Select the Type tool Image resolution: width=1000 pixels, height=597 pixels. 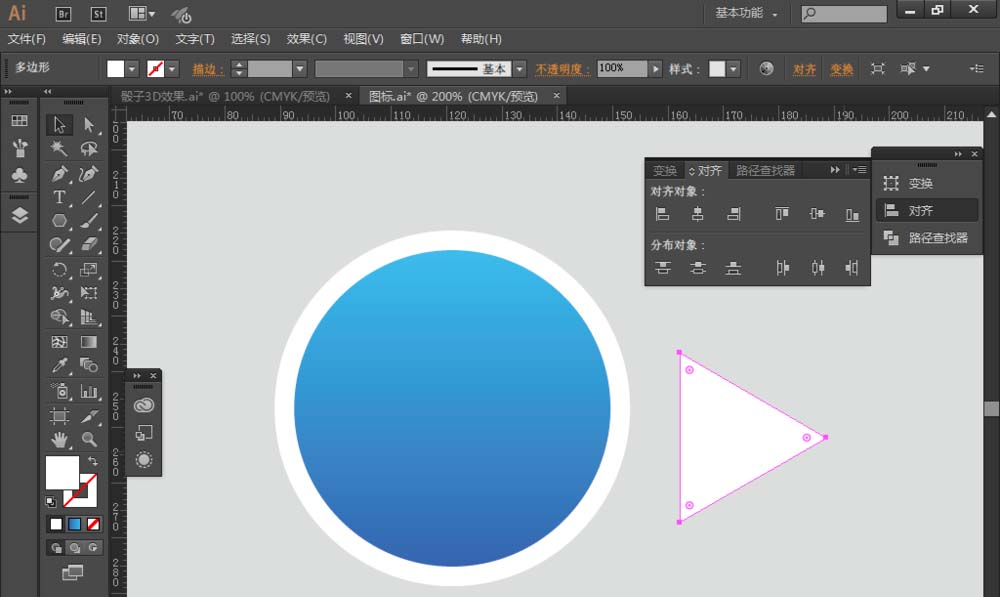pos(59,198)
